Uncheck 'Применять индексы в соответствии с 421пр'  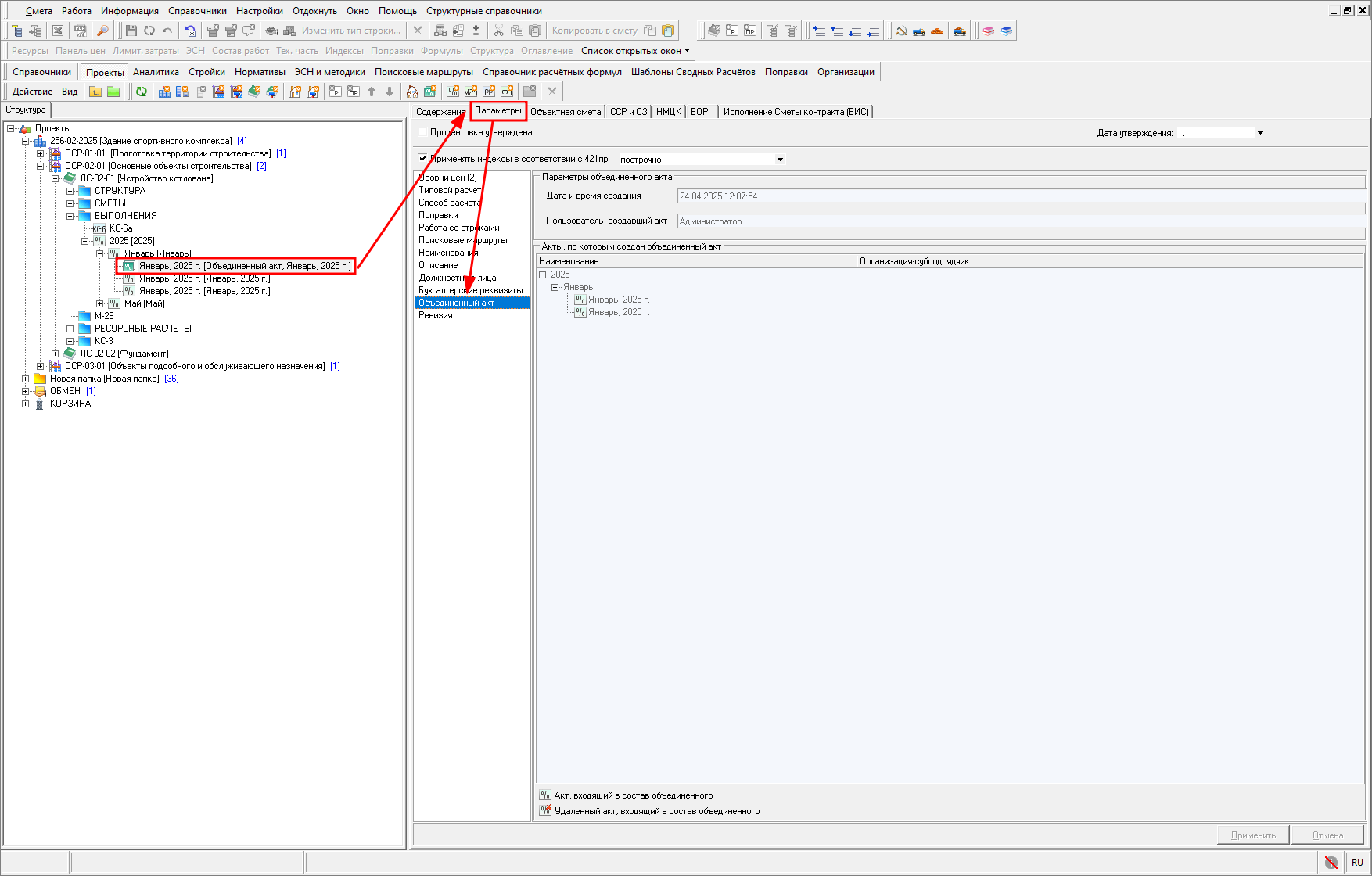tap(423, 159)
